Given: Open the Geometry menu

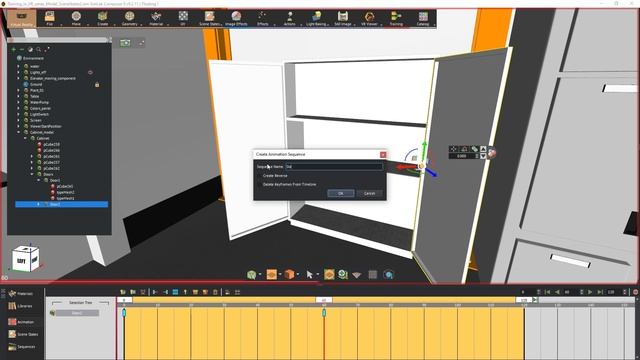Looking at the screenshot, I should (129, 18).
